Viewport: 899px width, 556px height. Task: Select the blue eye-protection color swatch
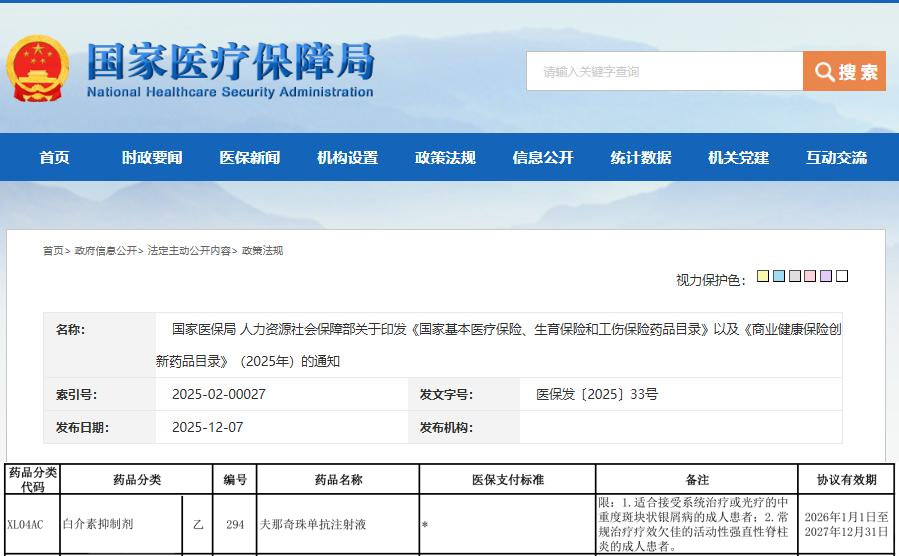point(779,277)
